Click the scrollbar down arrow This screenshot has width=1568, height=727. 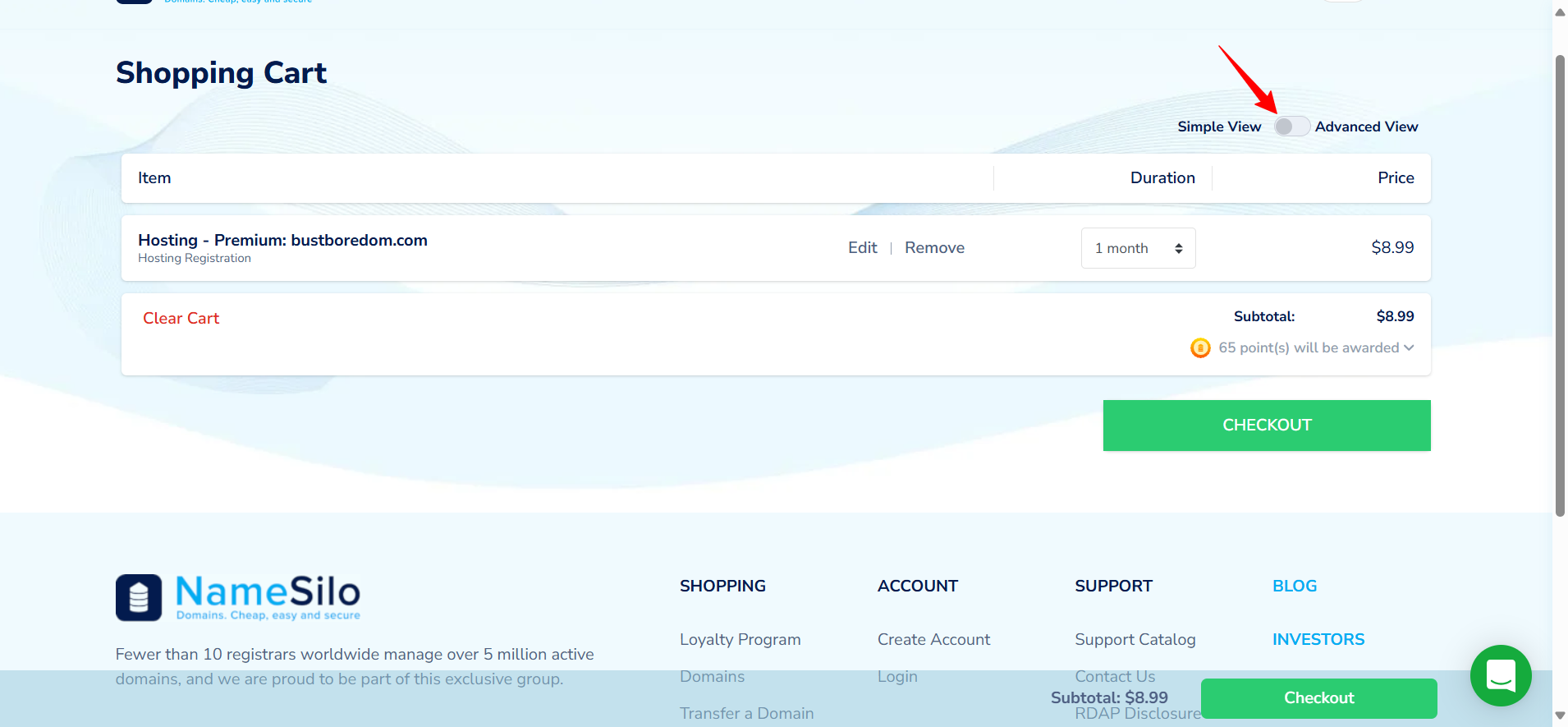coord(1560,715)
